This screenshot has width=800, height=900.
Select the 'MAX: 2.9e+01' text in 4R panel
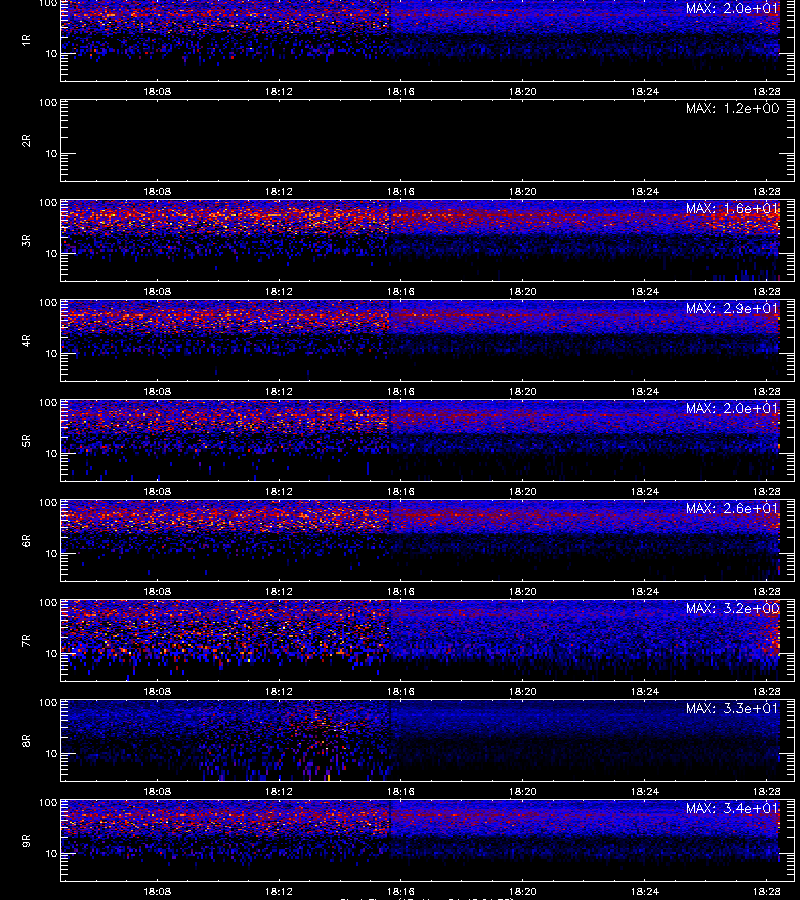tap(732, 308)
